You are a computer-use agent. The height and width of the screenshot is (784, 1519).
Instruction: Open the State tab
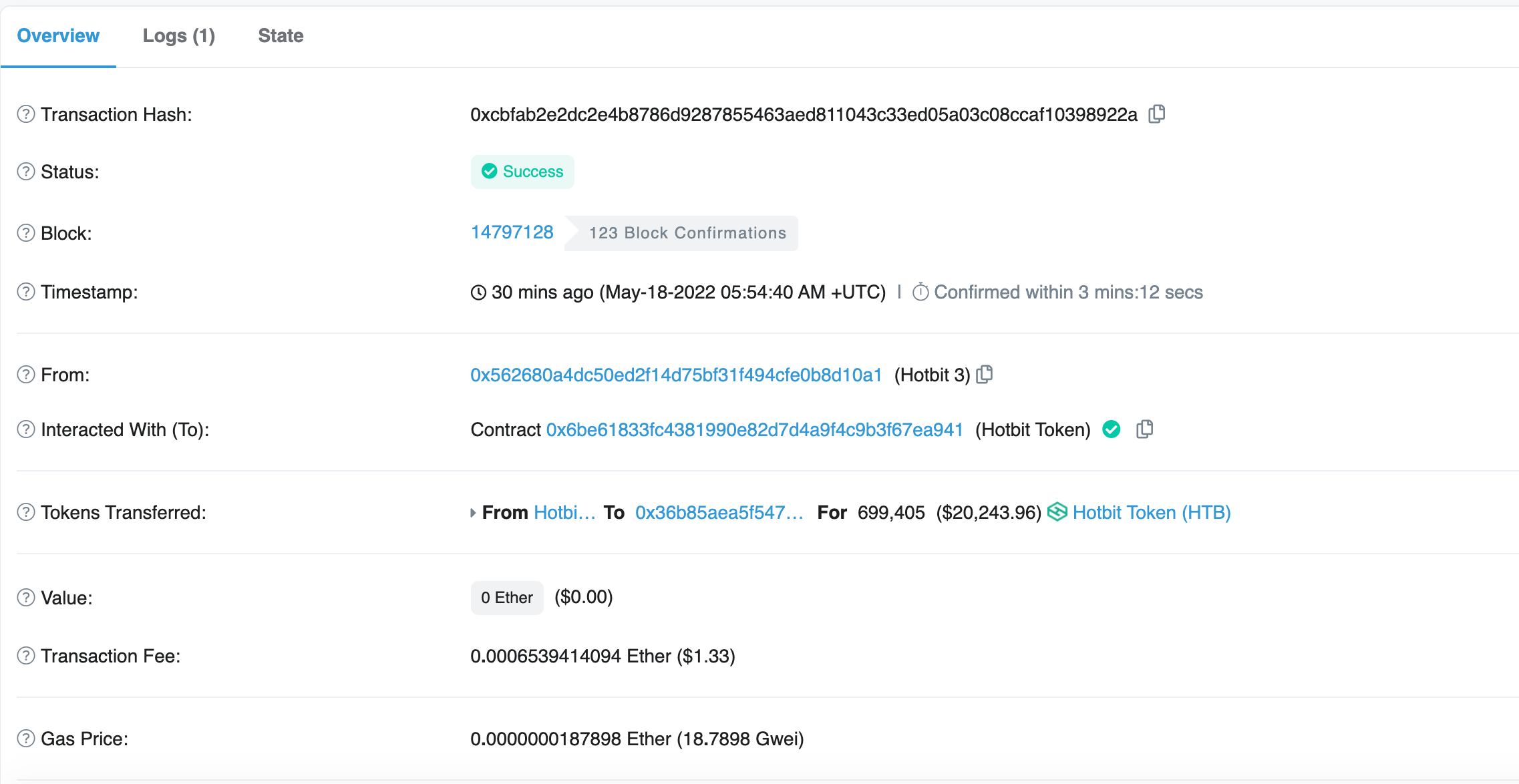tap(281, 35)
